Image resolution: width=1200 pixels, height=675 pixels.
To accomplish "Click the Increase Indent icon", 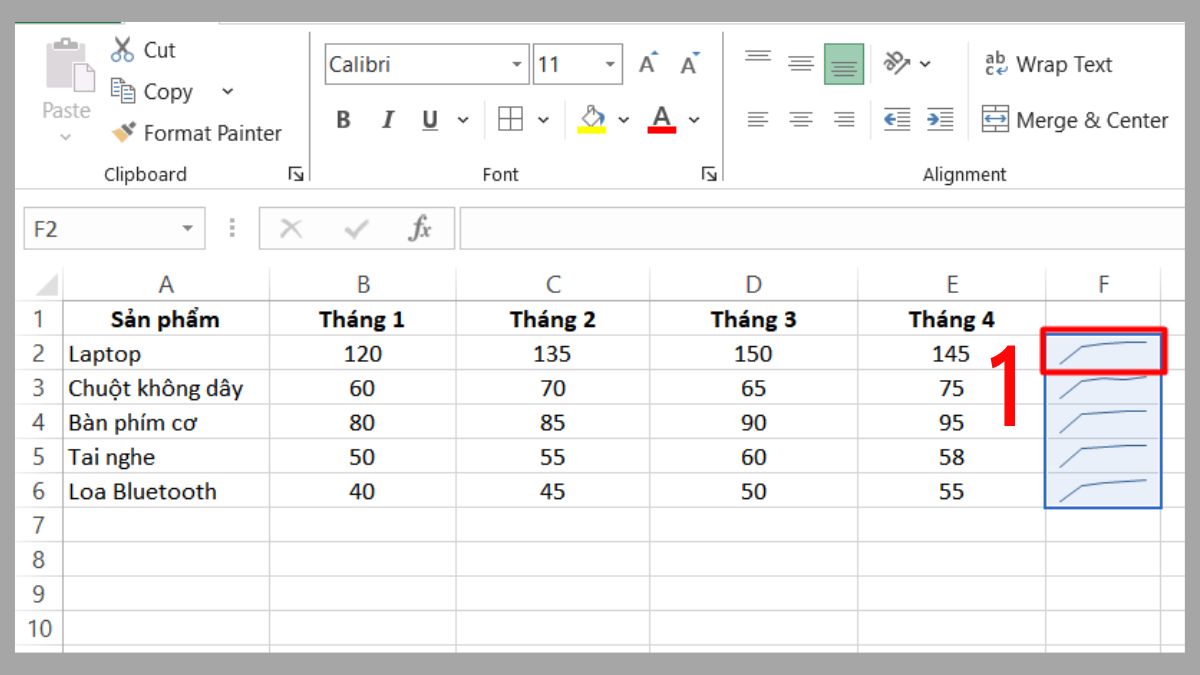I will (938, 119).
